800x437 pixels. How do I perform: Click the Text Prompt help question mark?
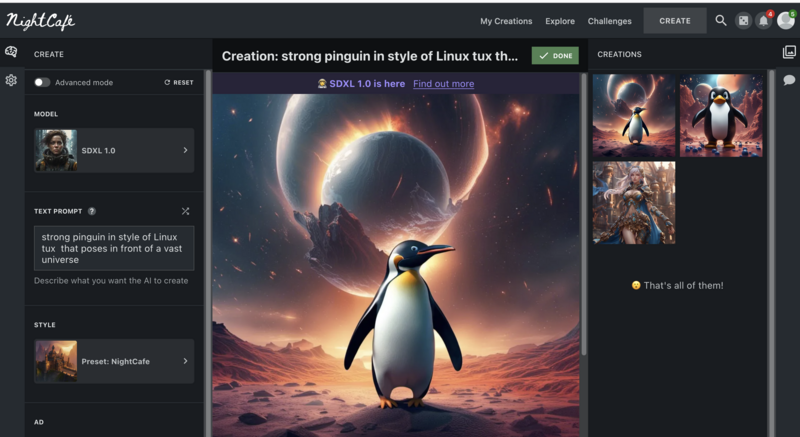click(x=92, y=211)
